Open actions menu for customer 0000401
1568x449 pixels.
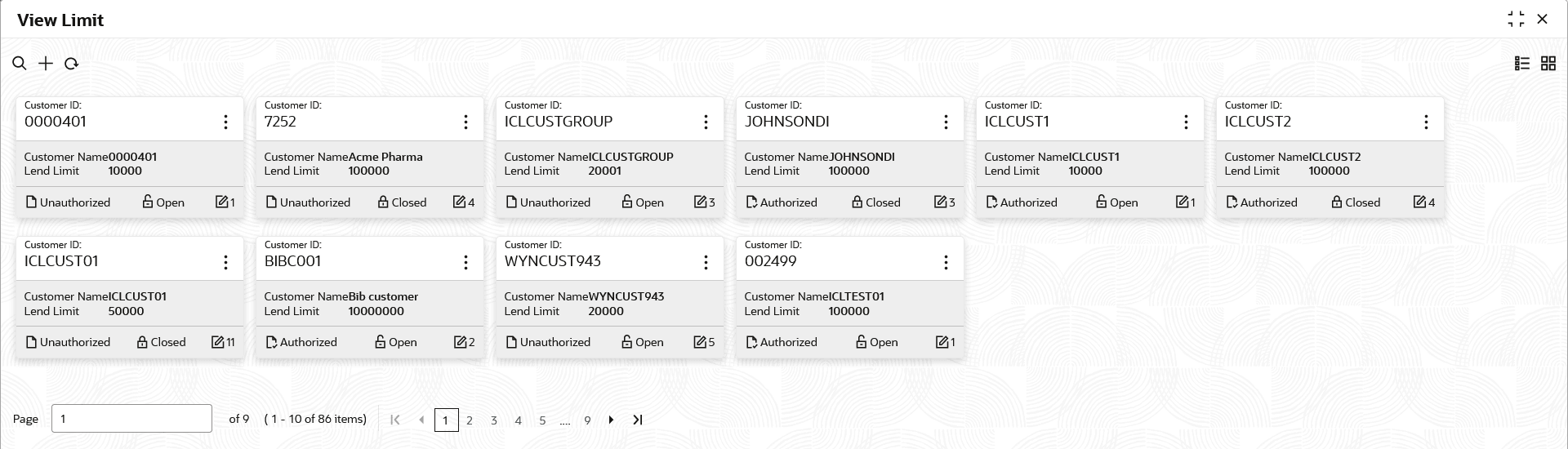225,122
